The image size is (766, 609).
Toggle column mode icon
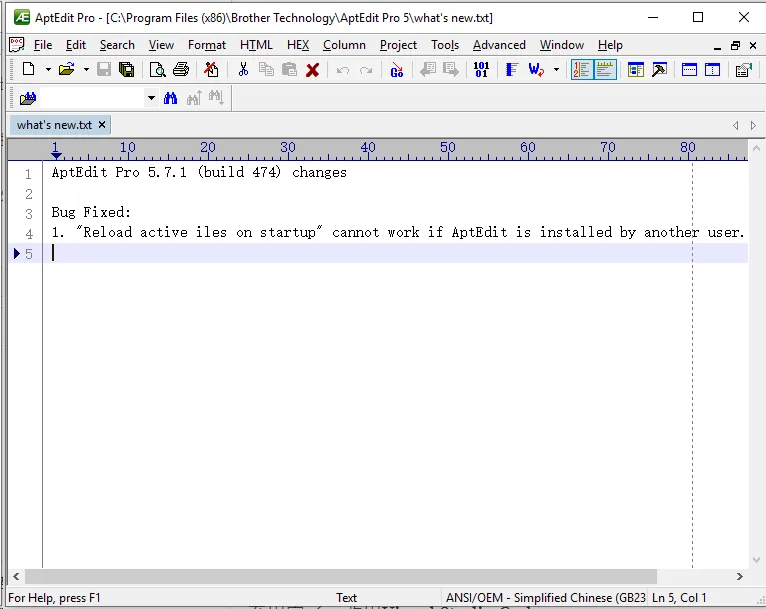(x=511, y=69)
